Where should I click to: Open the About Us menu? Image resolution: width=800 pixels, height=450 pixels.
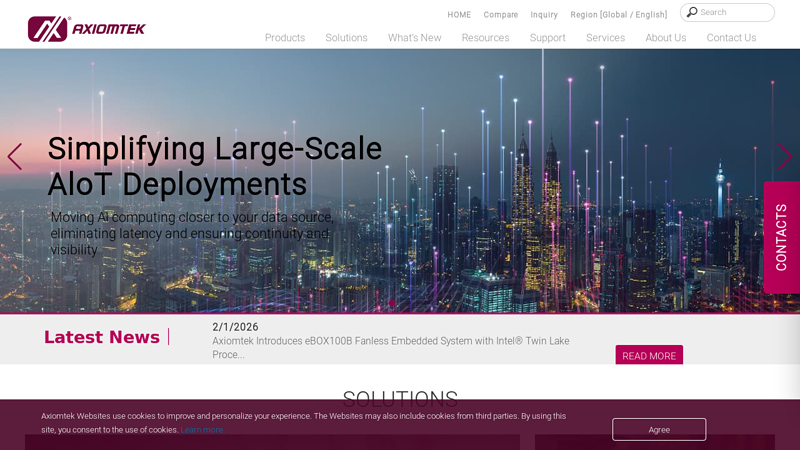pyautogui.click(x=665, y=38)
